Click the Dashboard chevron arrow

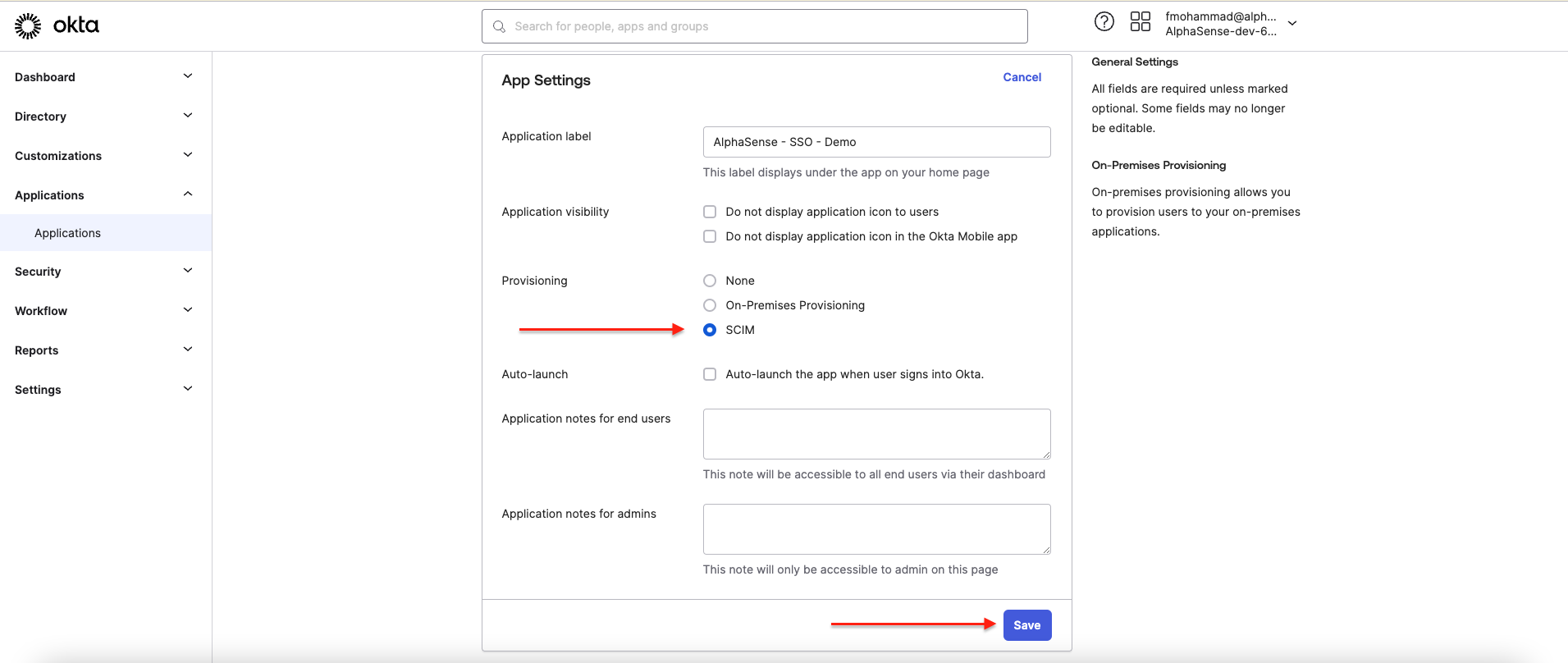coord(188,76)
